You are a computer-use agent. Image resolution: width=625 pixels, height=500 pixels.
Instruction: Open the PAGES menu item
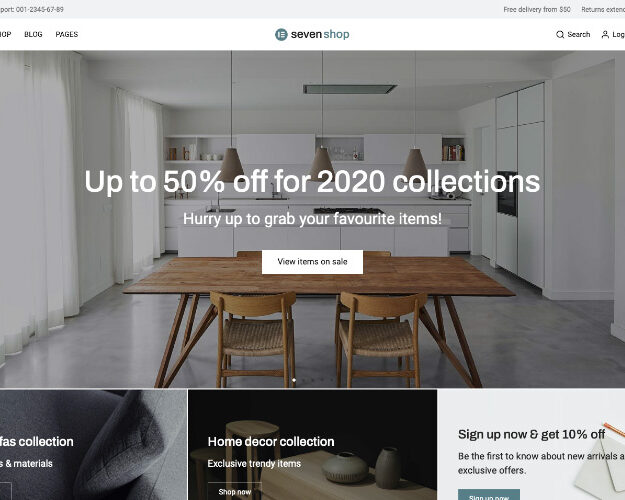tap(67, 34)
